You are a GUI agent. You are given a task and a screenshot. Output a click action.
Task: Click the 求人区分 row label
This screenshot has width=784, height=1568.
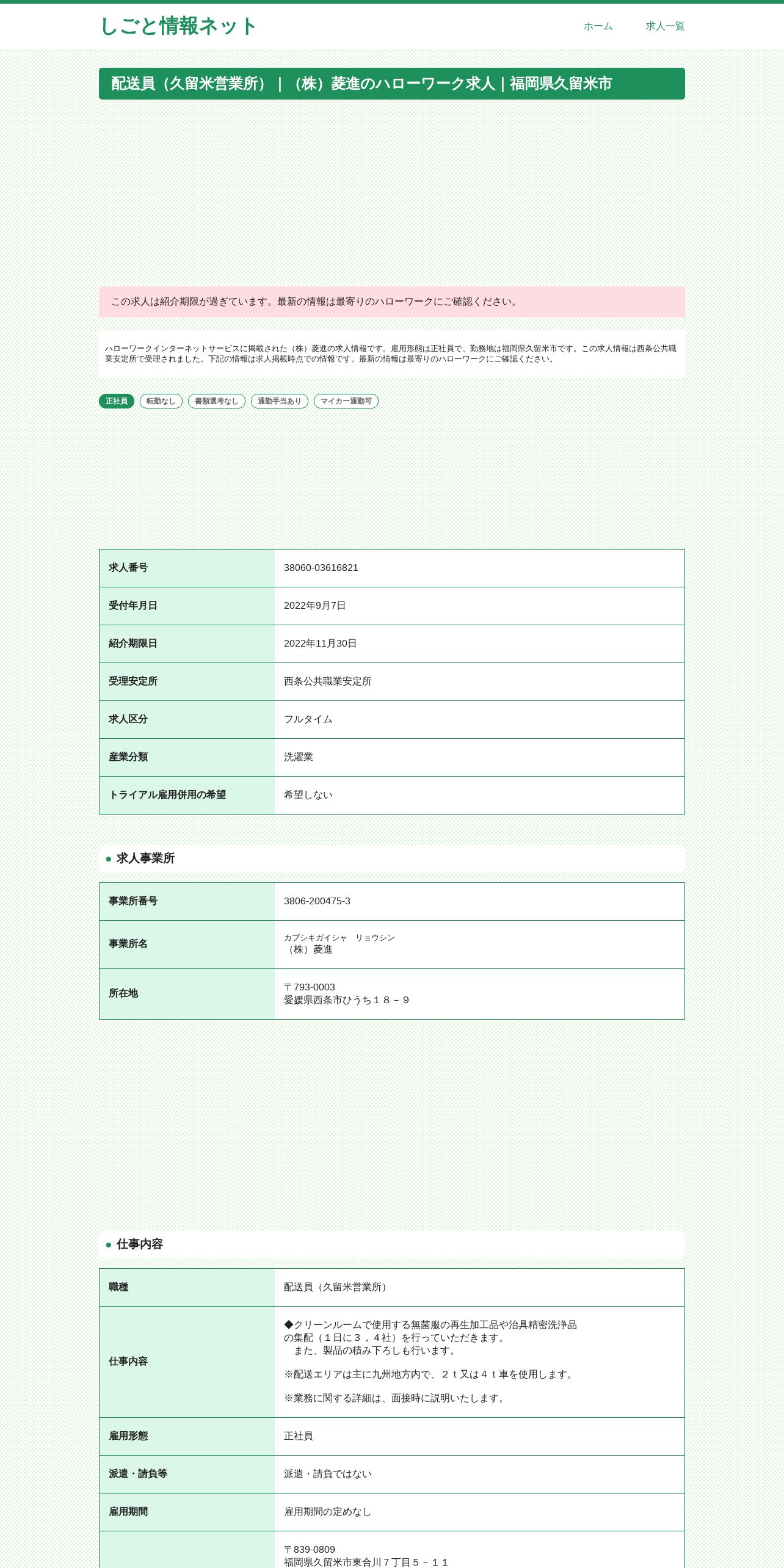[x=128, y=719]
